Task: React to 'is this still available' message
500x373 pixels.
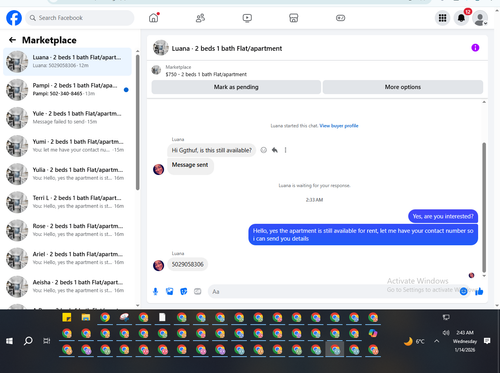Action: pyautogui.click(x=263, y=150)
